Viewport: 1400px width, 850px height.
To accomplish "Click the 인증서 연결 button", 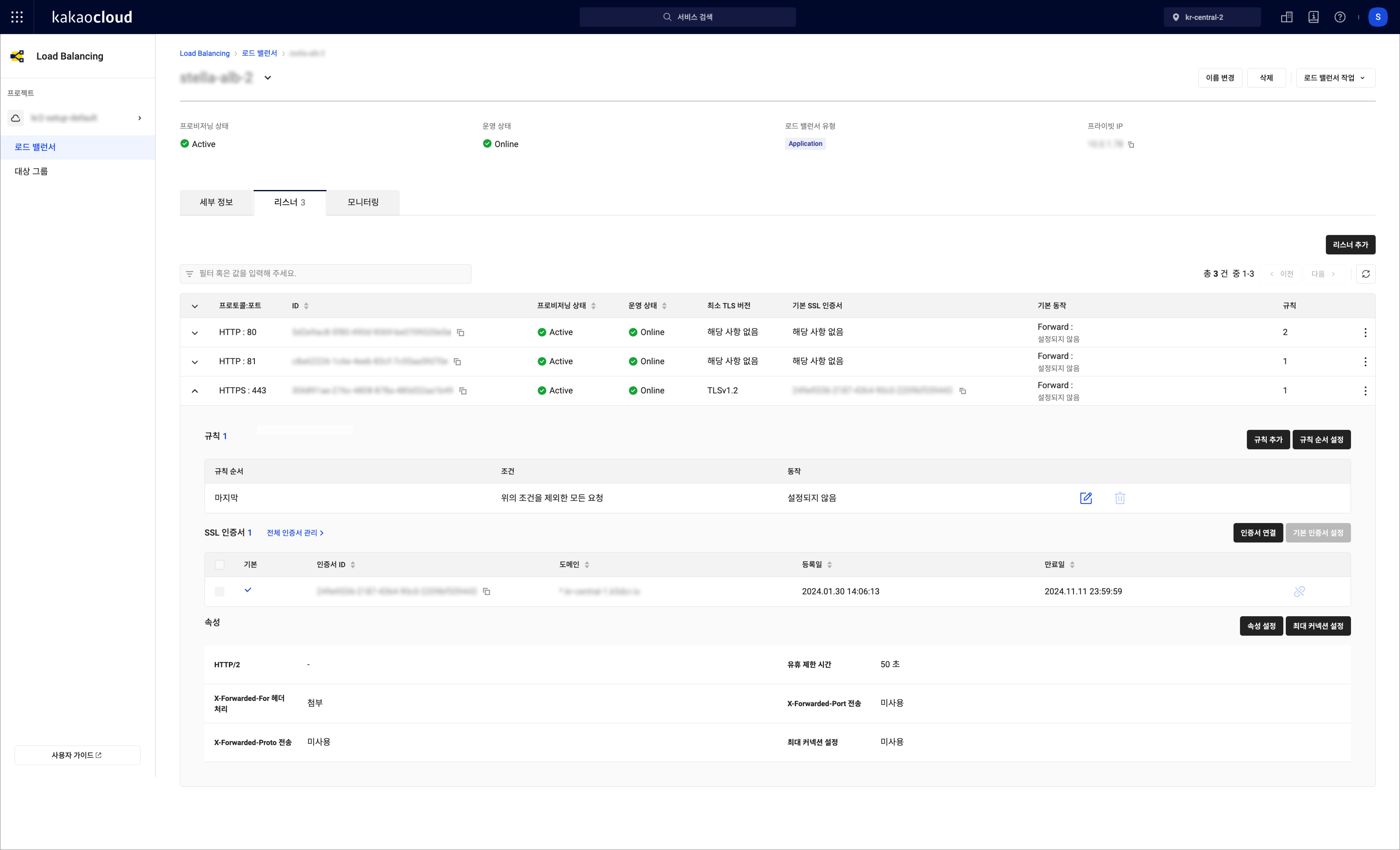I will tap(1258, 533).
